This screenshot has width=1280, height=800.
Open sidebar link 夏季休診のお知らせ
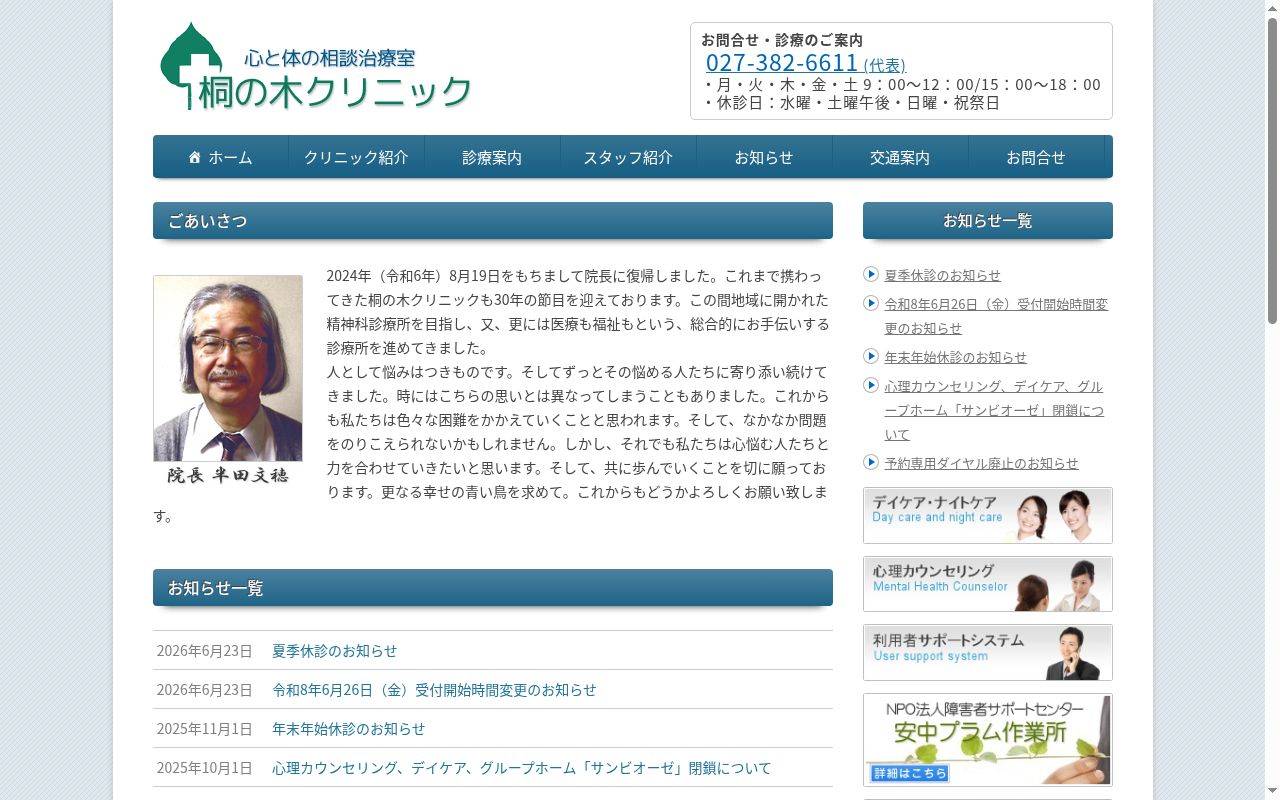coord(942,275)
